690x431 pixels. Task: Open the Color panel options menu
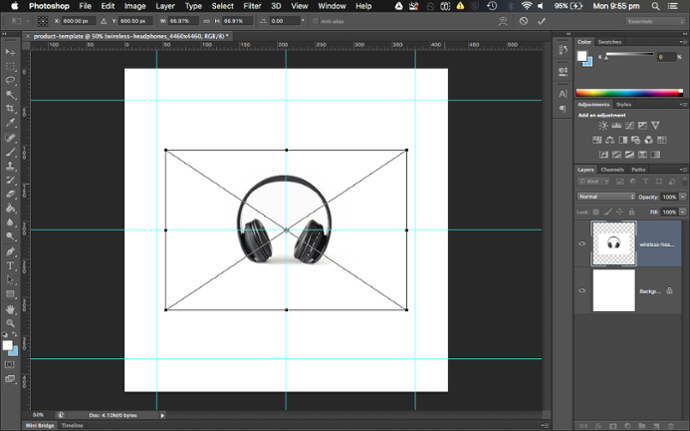(x=683, y=42)
